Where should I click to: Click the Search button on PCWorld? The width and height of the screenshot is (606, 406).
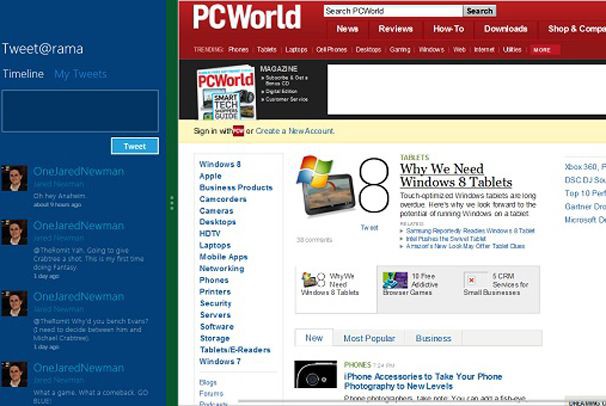479,11
